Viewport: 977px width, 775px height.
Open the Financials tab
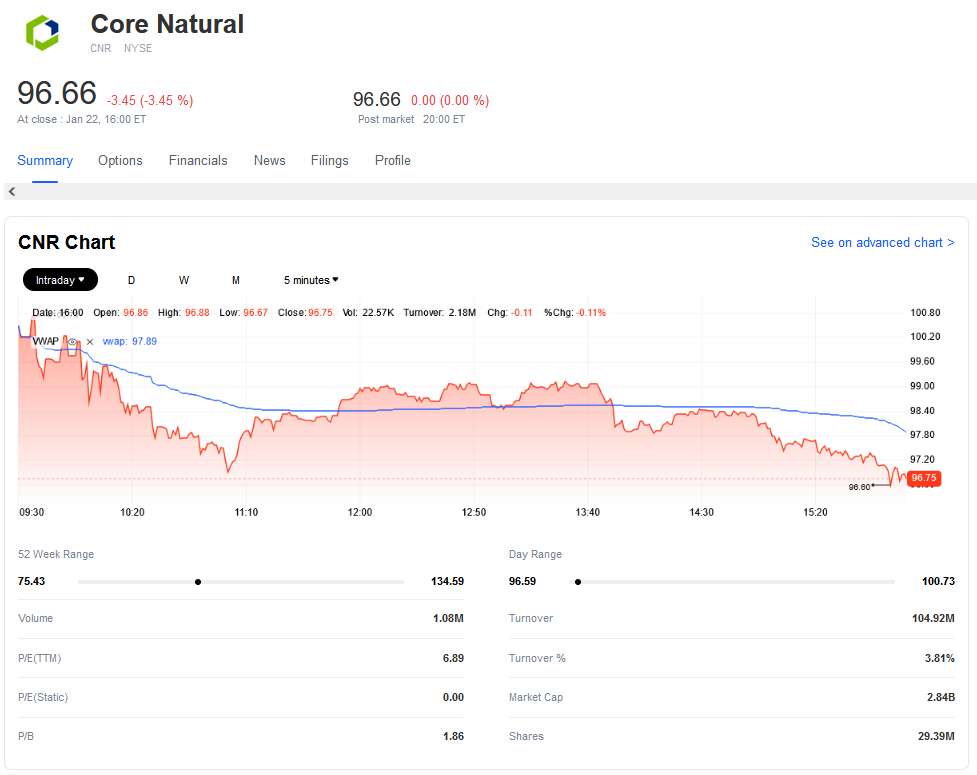198,160
